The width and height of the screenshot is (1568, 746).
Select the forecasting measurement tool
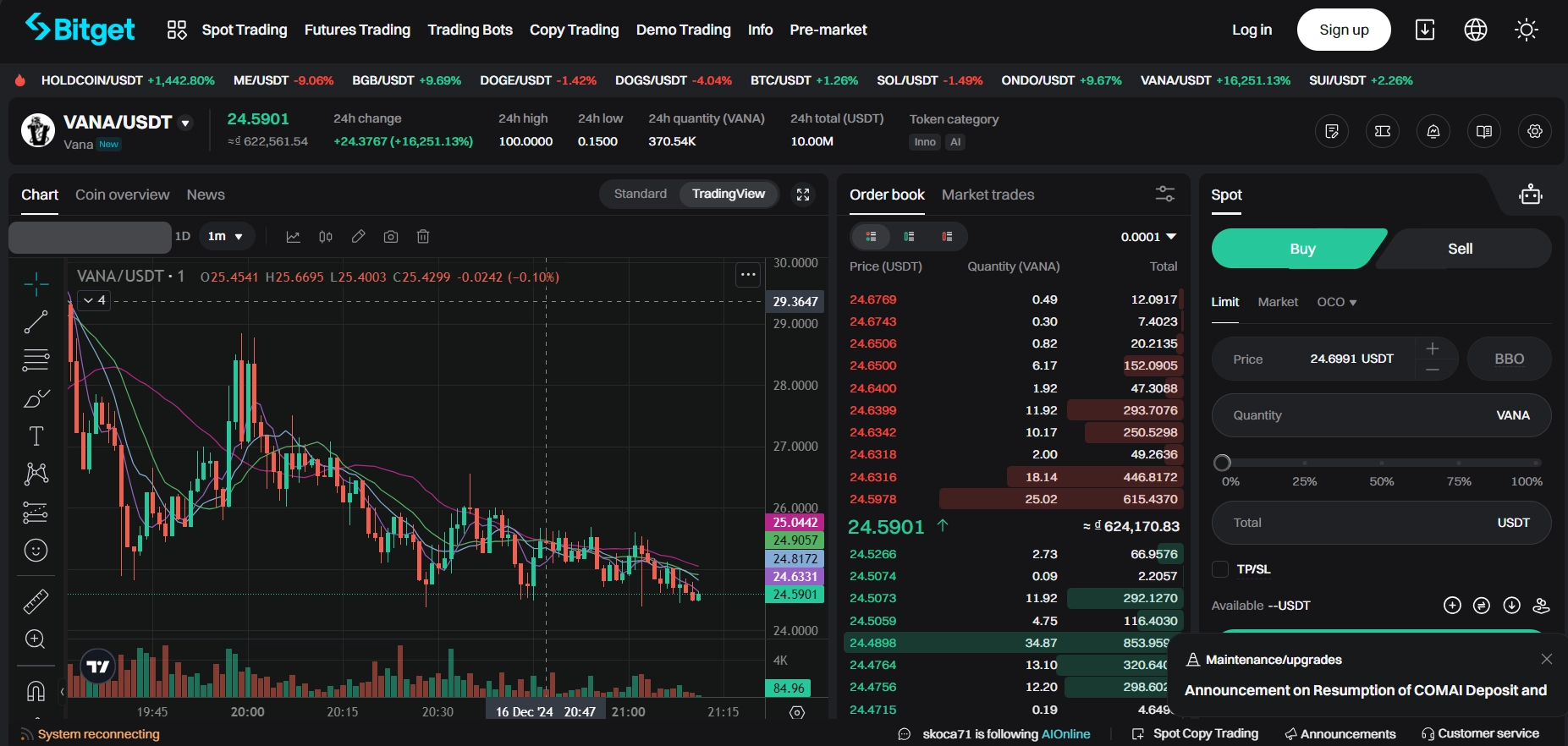pos(36,512)
